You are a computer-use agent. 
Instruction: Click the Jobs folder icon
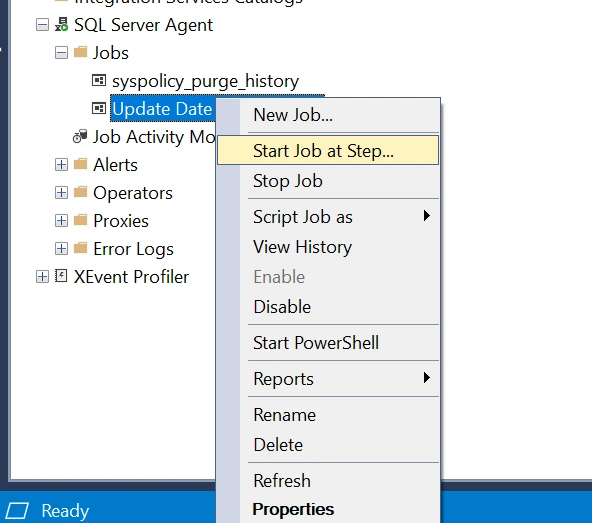pyautogui.click(x=80, y=52)
